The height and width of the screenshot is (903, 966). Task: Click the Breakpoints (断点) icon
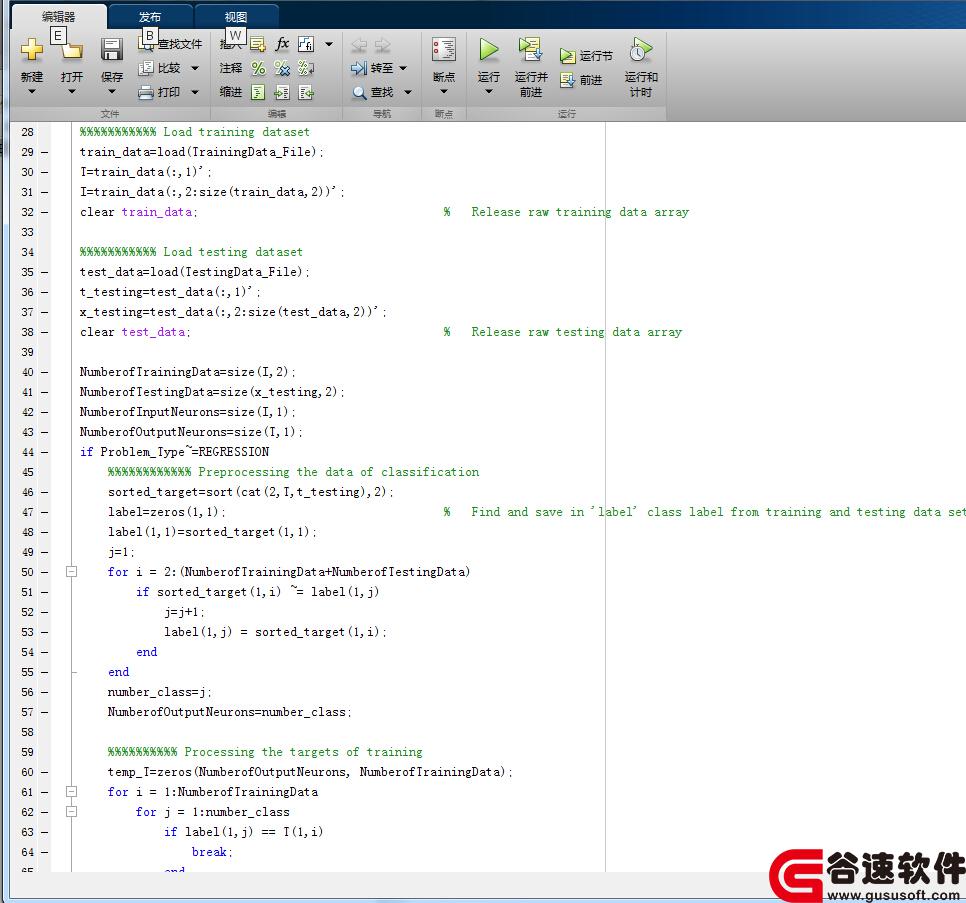point(444,49)
